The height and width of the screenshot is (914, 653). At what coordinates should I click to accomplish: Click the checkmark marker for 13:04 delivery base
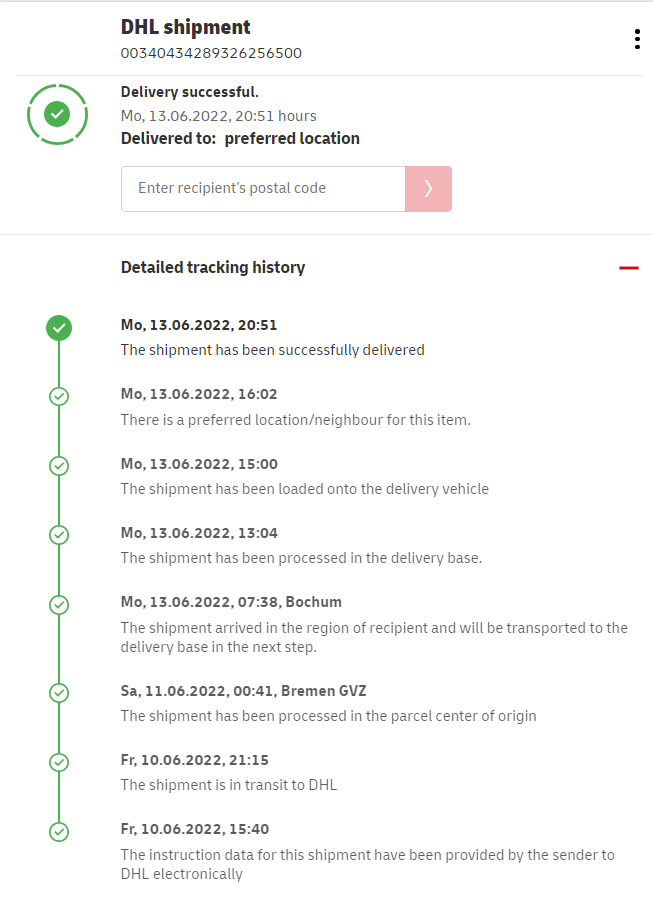tap(59, 535)
